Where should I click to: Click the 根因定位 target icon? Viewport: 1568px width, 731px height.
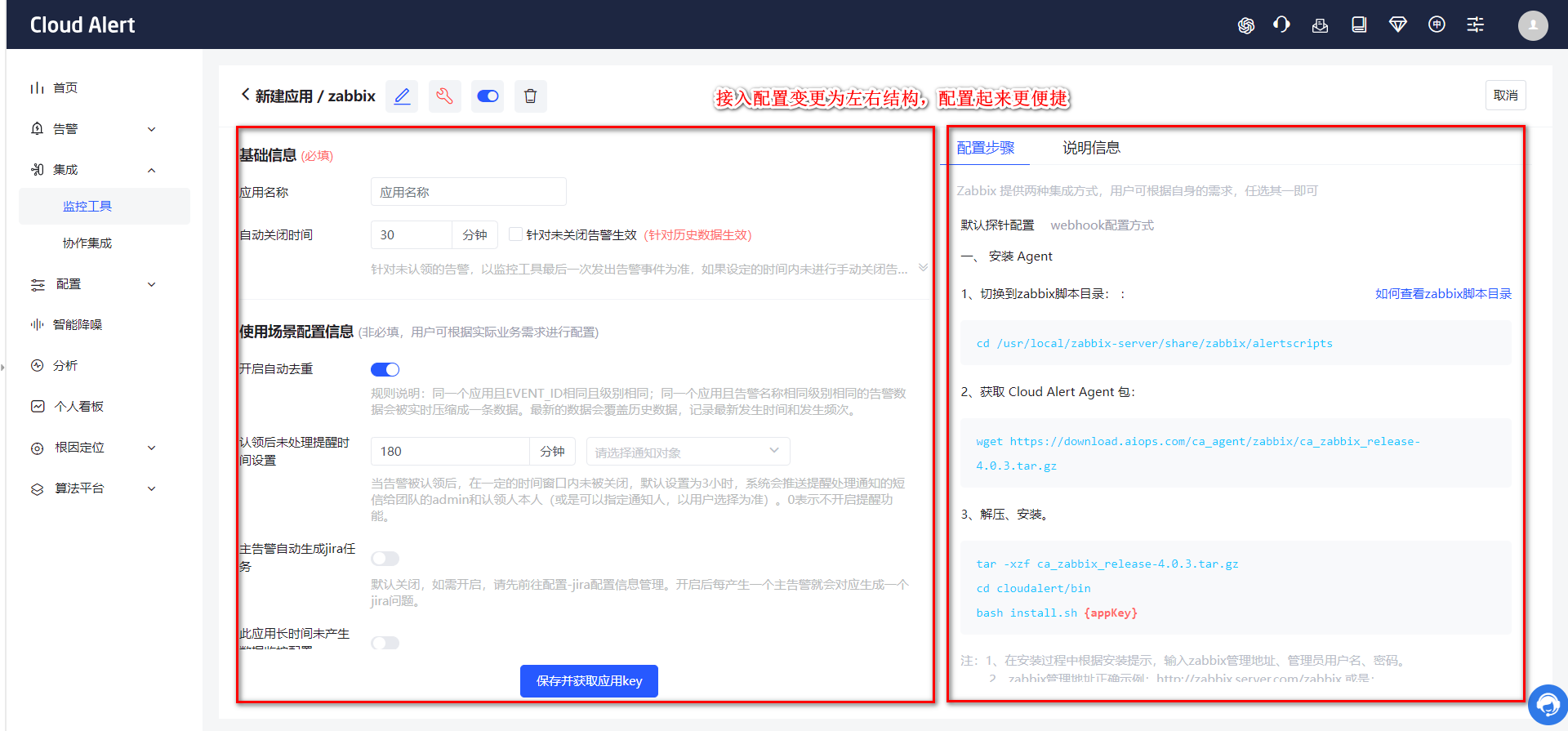pos(37,448)
